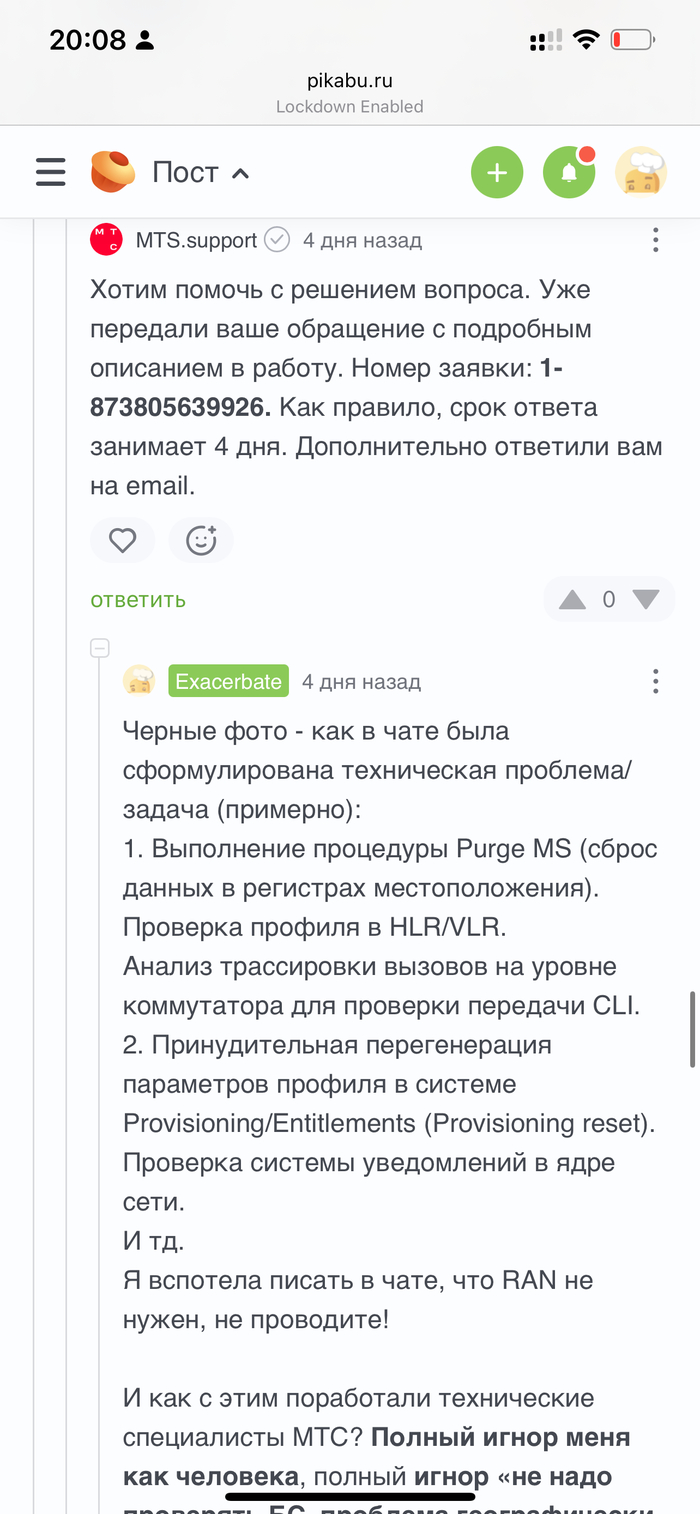
Task: Like the MTS.support comment with the heart
Action: tap(122, 541)
